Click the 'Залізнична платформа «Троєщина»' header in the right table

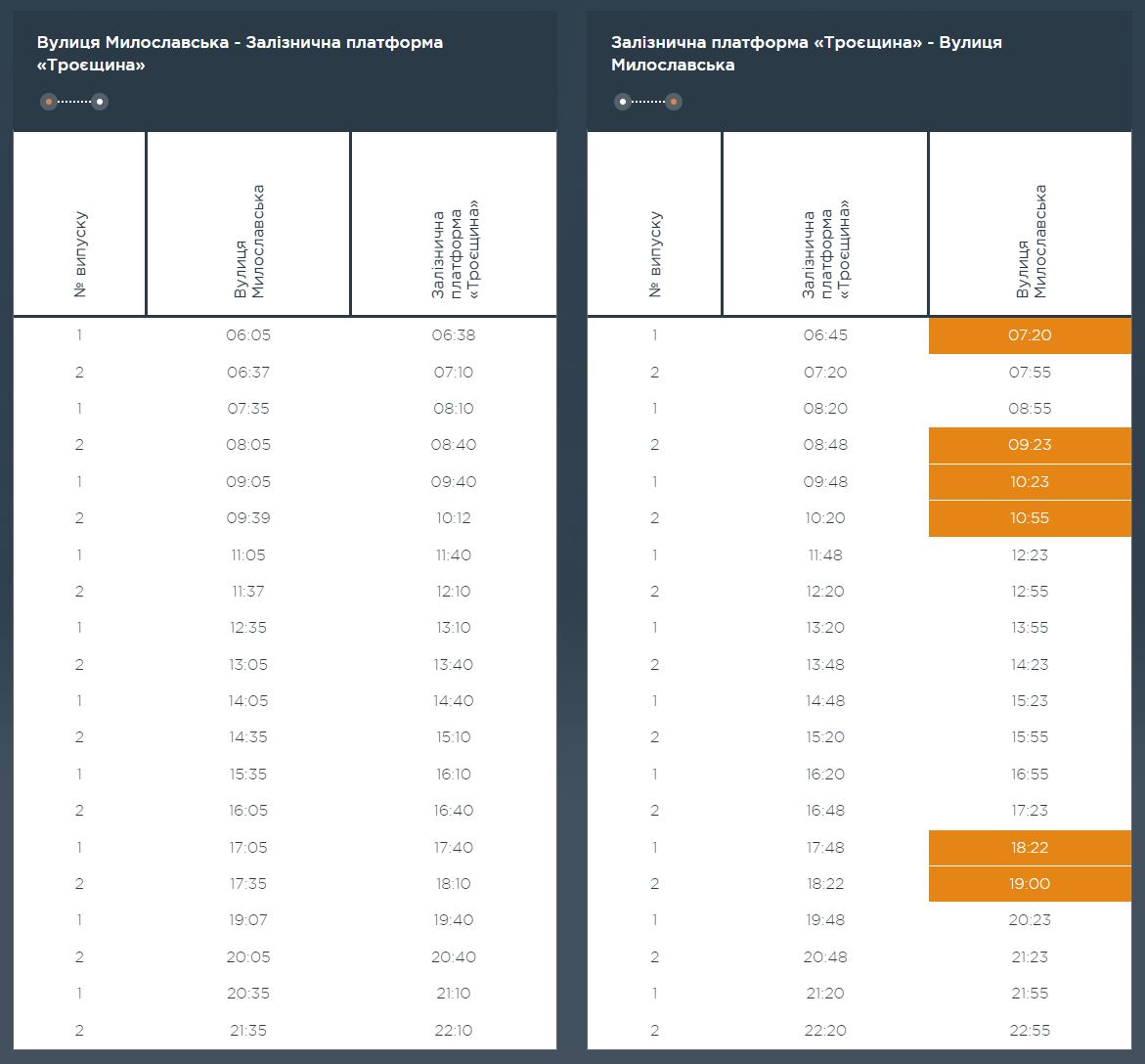pyautogui.click(x=825, y=248)
